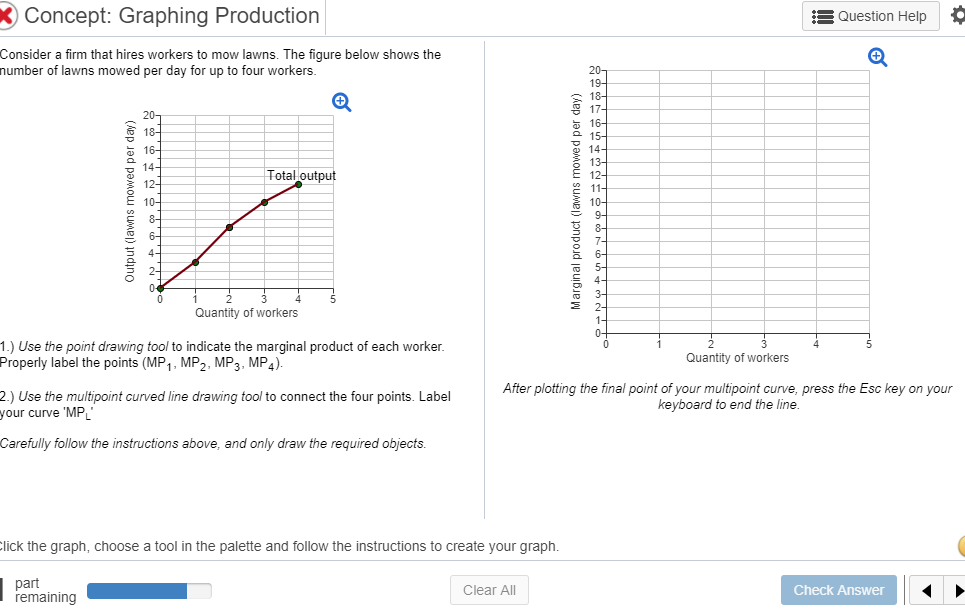Click the Quantity of workers axis label

click(x=245, y=311)
